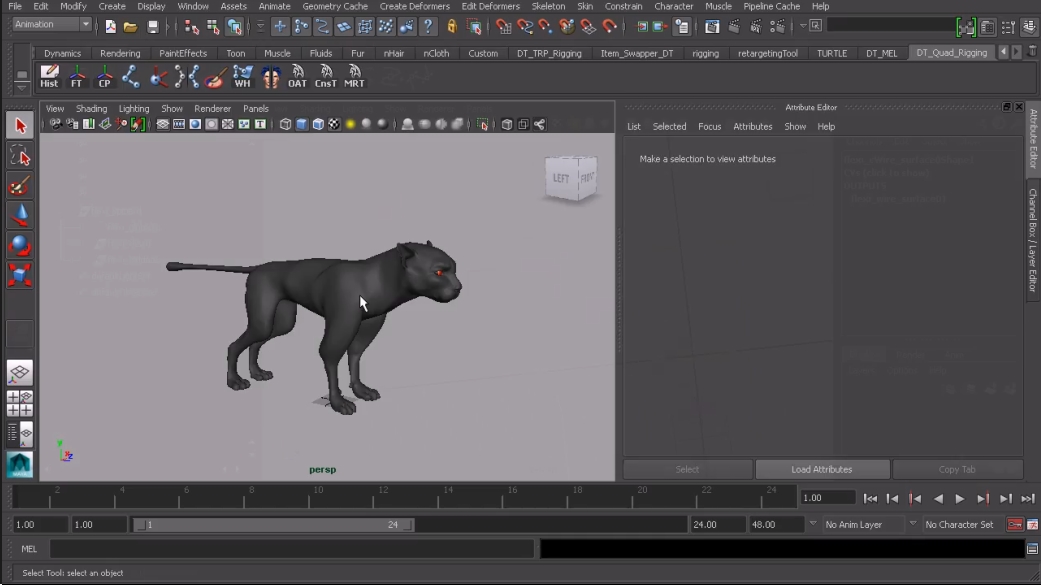The height and width of the screenshot is (585, 1041).
Task: Show next shelf tabs with right arrow
Action: [1016, 52]
